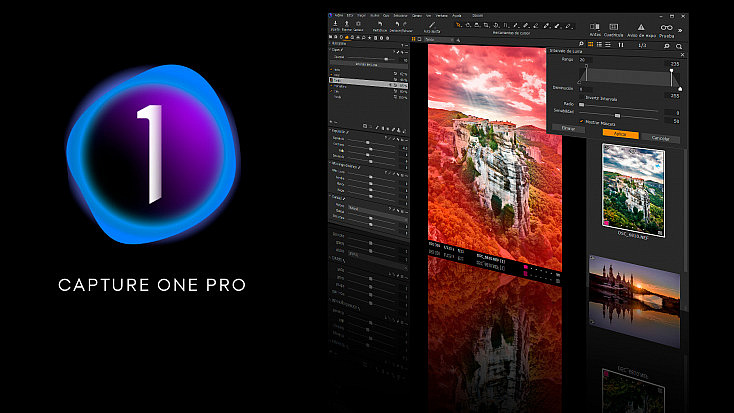Open the Archivo menu
Screen dimensions: 734x413
(338, 15)
